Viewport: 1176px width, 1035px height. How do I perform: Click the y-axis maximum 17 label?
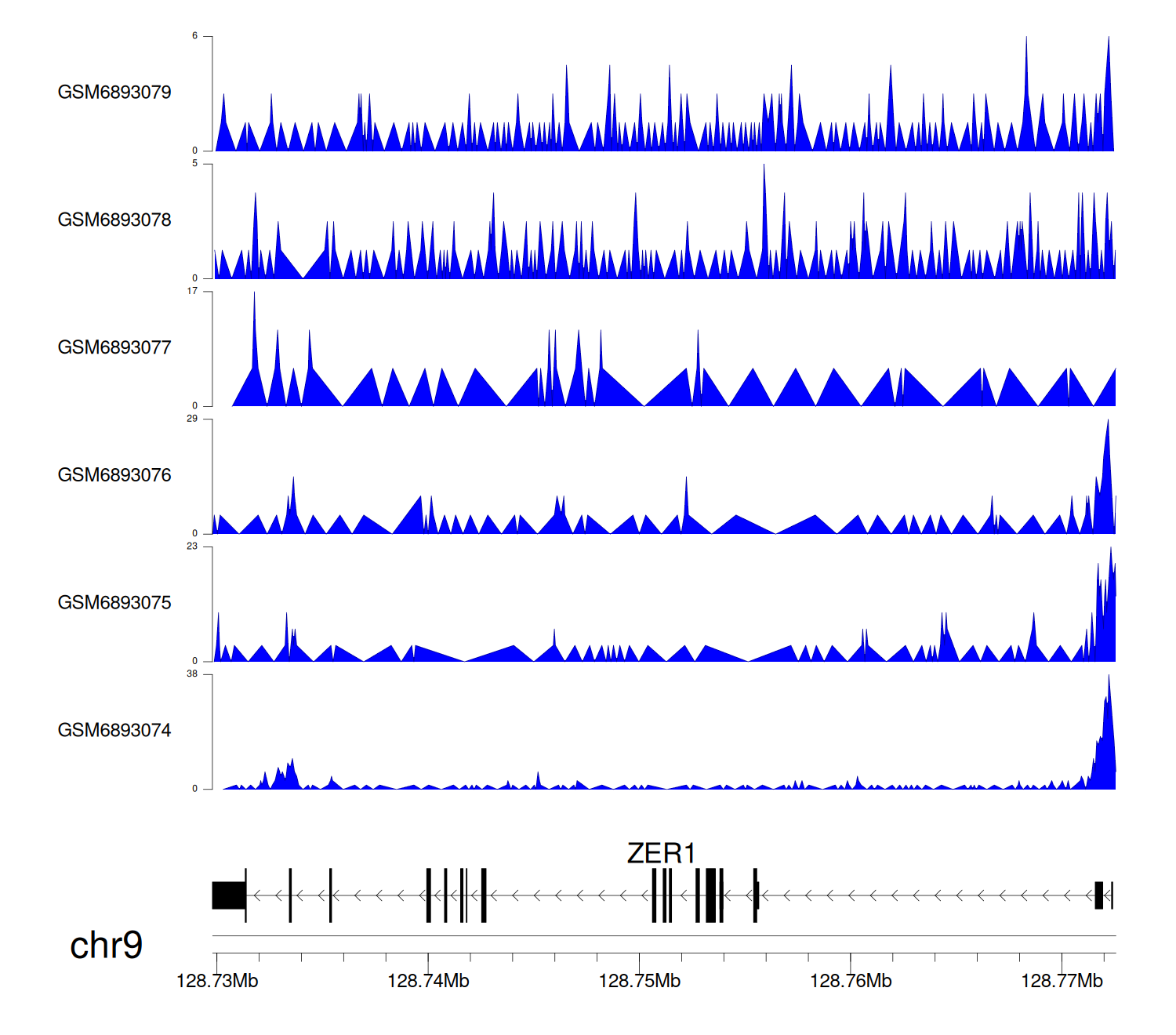pyautogui.click(x=192, y=291)
